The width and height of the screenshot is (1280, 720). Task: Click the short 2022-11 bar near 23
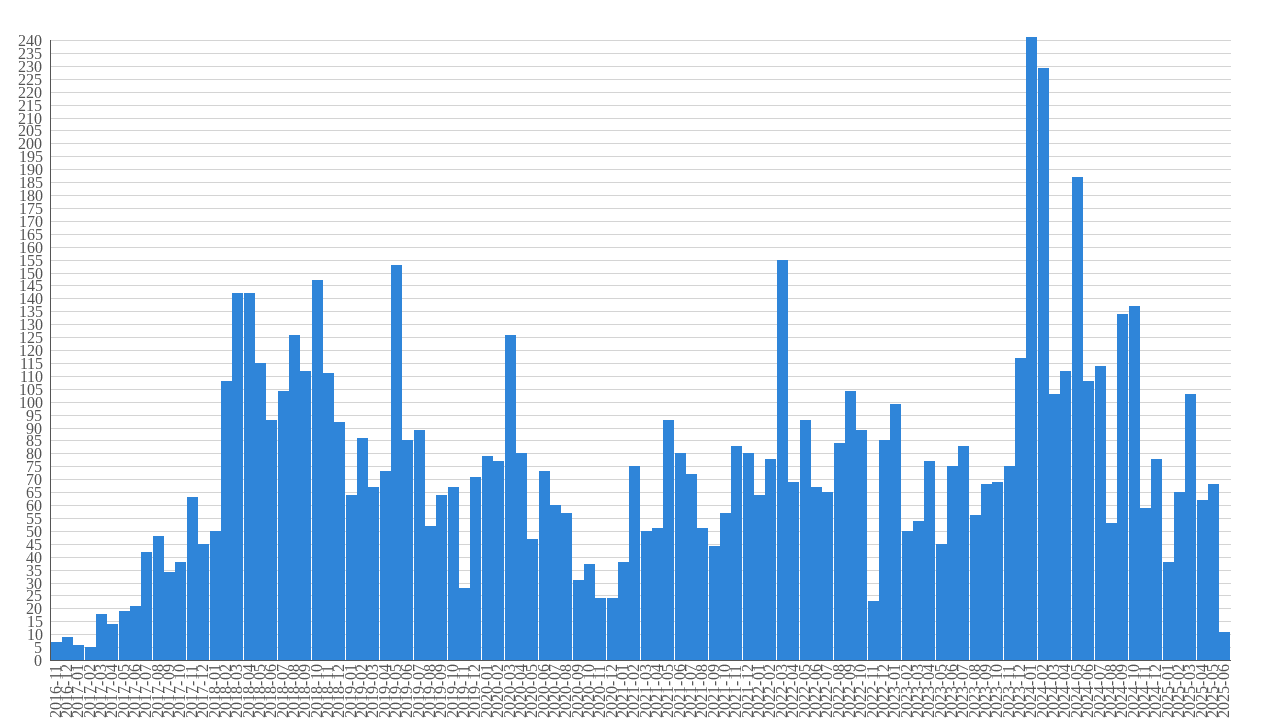(x=873, y=631)
